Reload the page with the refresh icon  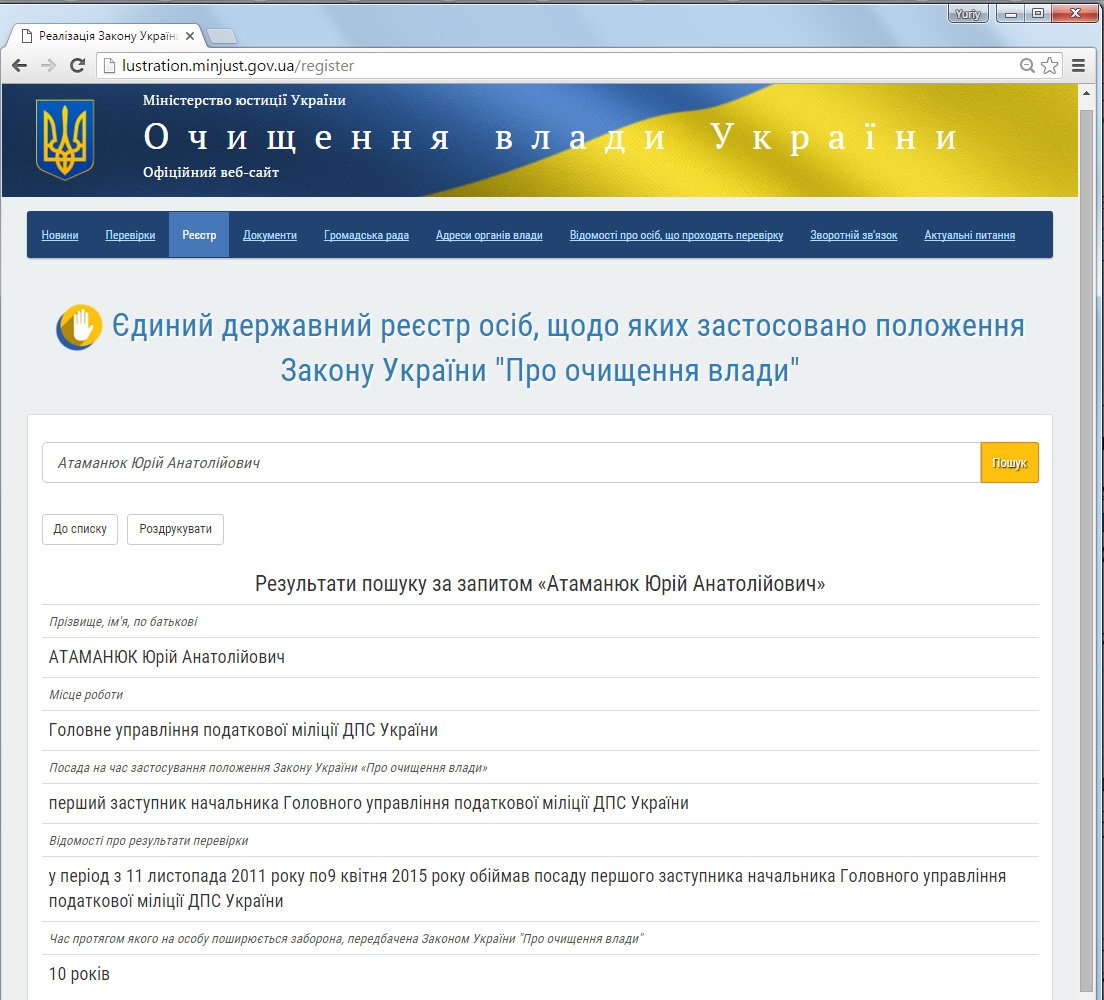76,65
